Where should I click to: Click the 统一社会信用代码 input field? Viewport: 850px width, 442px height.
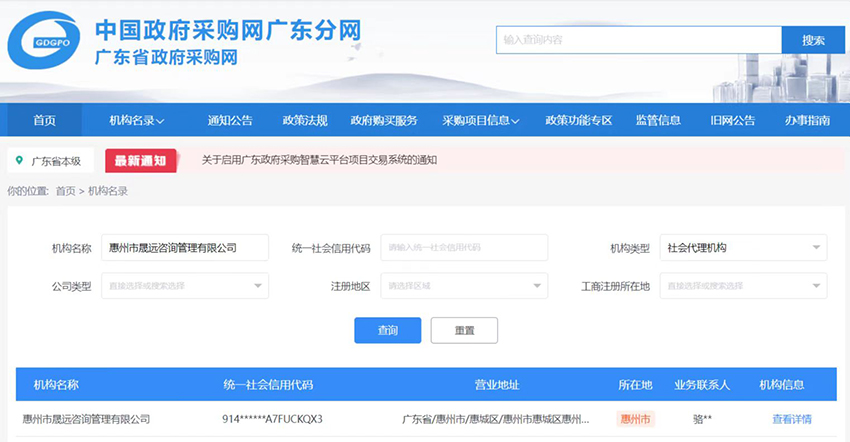464,248
